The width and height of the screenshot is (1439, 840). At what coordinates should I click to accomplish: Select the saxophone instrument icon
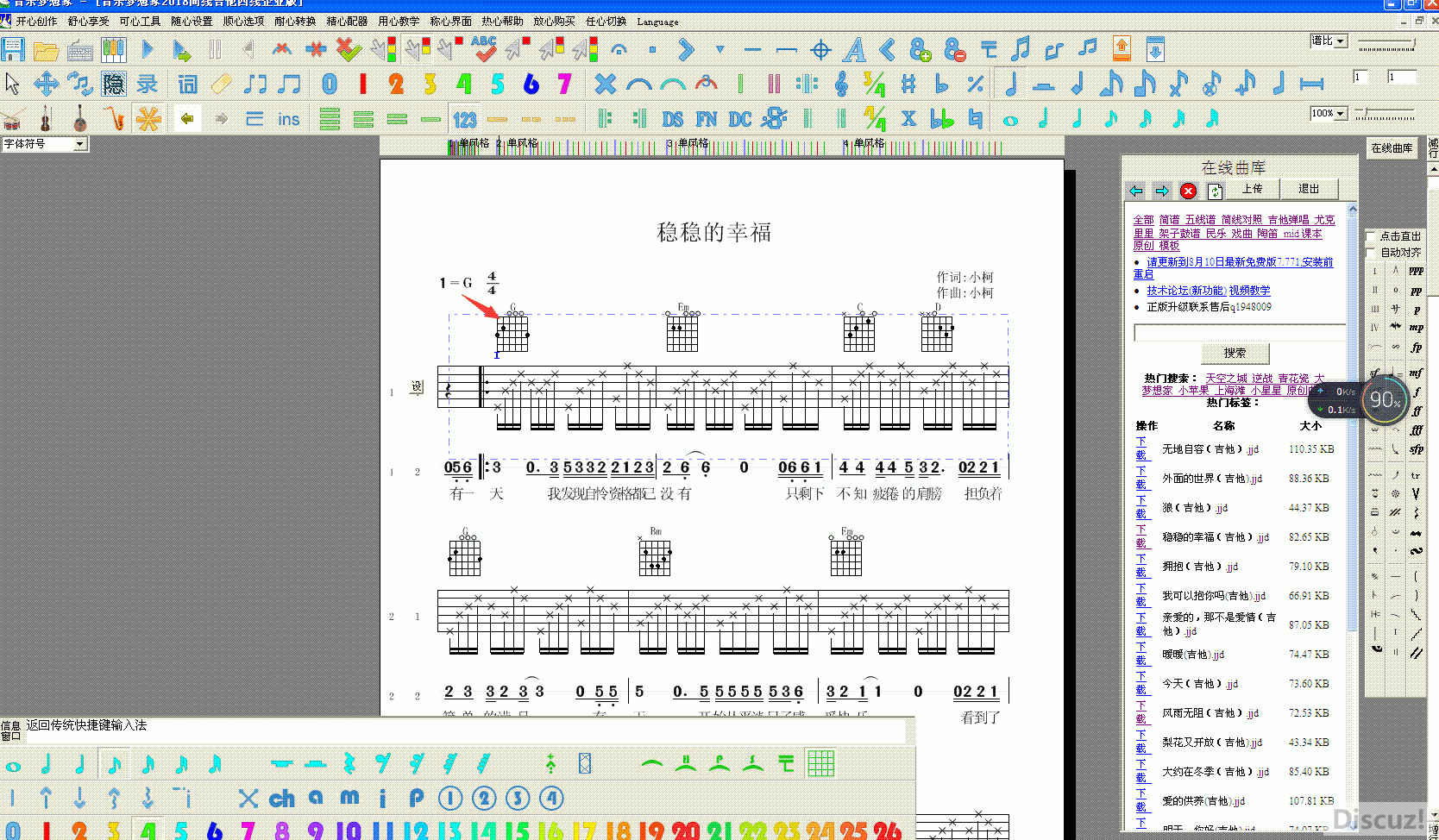(x=113, y=118)
